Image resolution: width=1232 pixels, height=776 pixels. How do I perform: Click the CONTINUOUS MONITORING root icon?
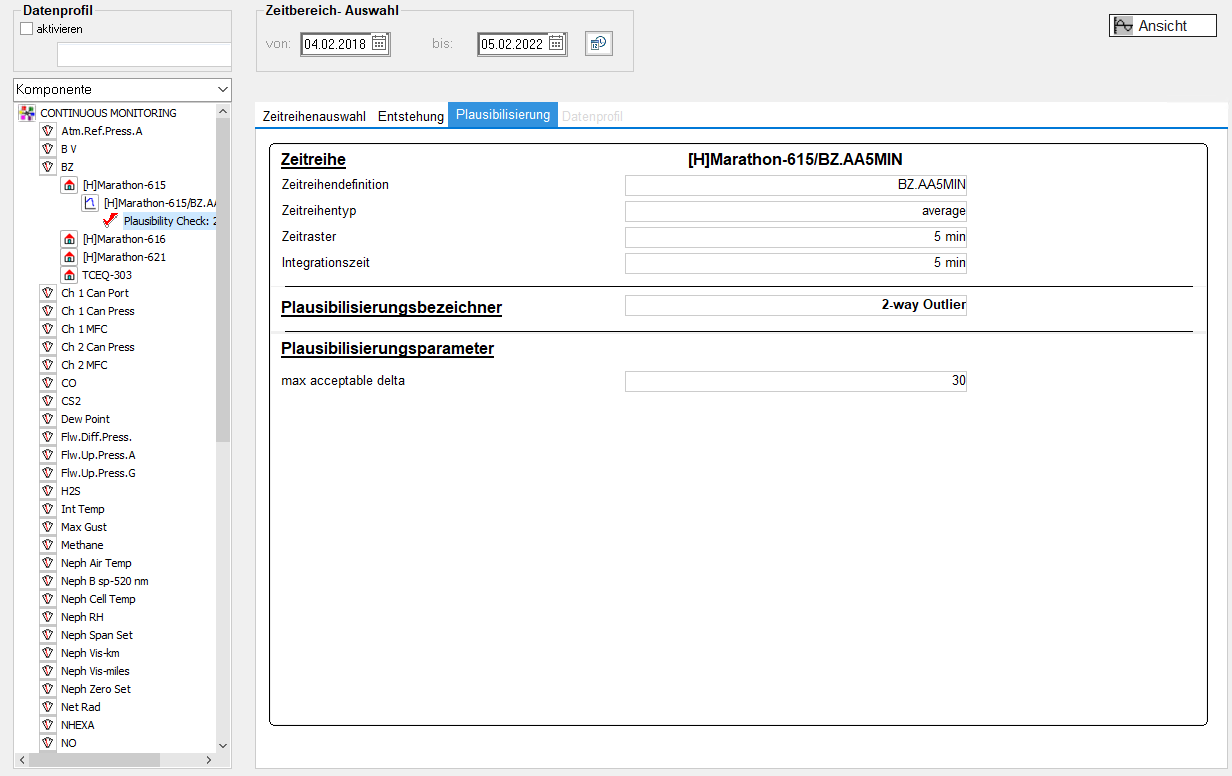click(27, 113)
